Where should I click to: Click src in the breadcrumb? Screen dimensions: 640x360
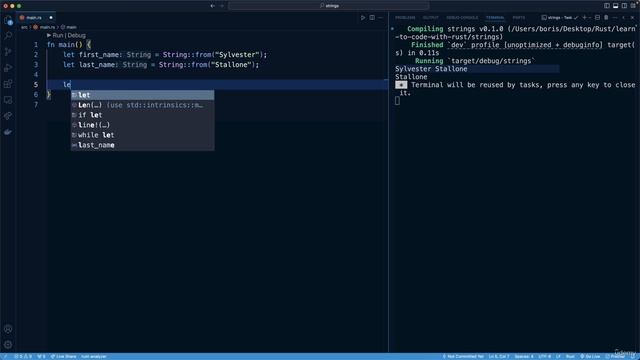click(24, 27)
